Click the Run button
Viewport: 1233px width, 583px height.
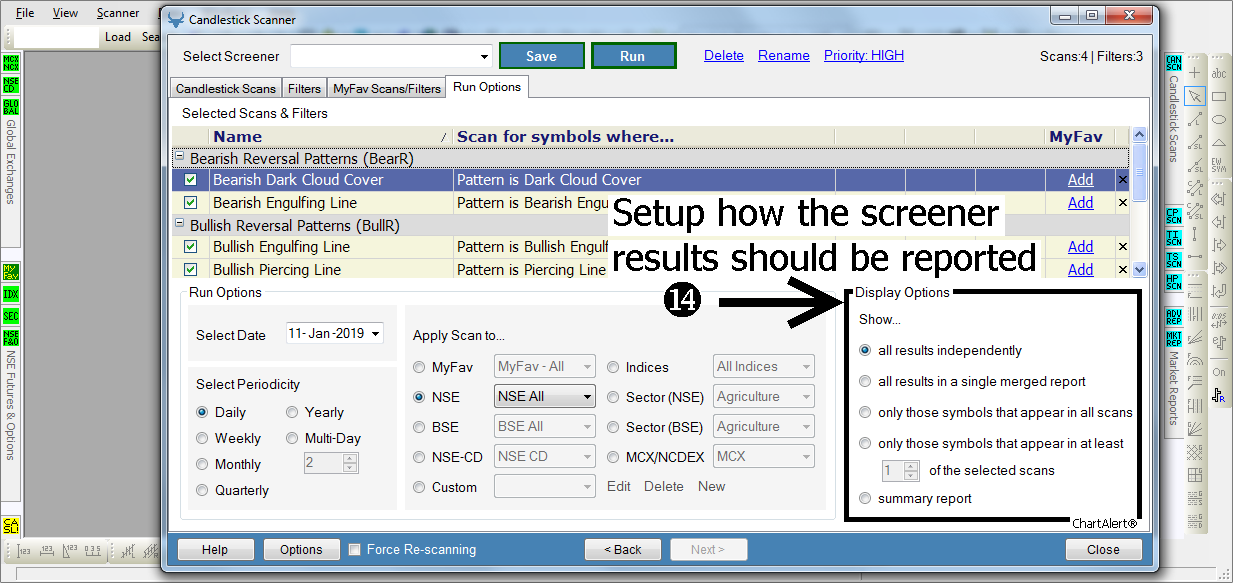[633, 56]
